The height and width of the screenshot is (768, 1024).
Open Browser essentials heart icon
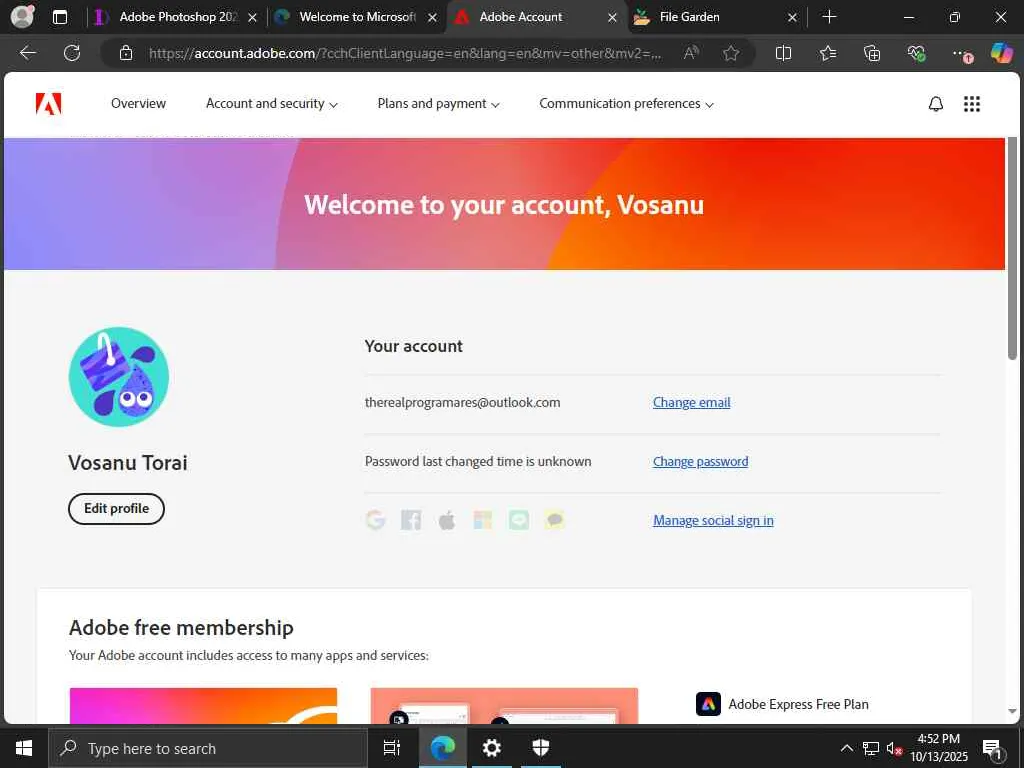tap(916, 53)
